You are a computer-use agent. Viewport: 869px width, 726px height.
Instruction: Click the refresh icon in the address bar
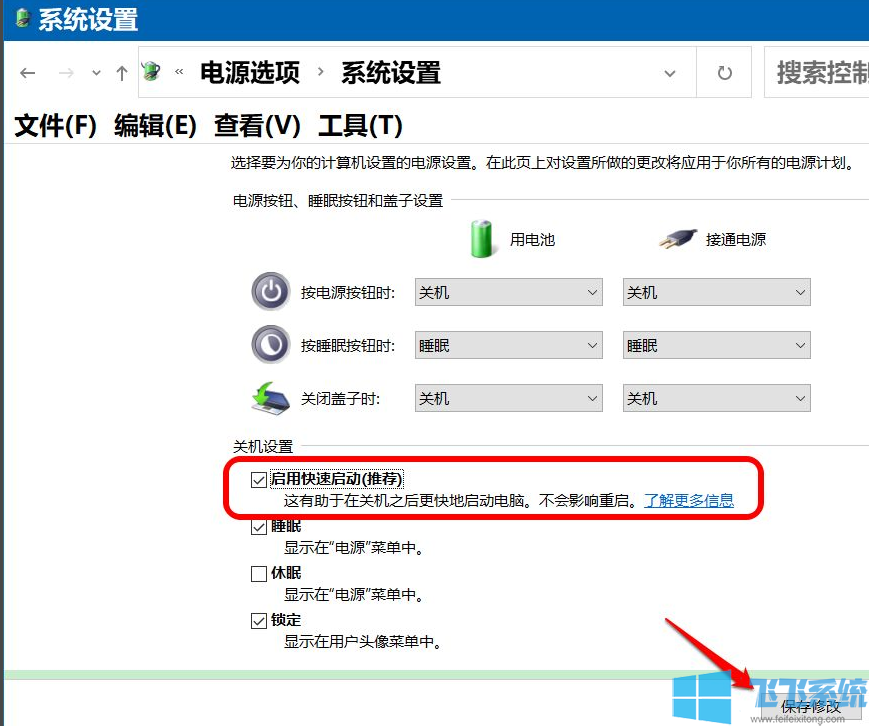(x=723, y=72)
